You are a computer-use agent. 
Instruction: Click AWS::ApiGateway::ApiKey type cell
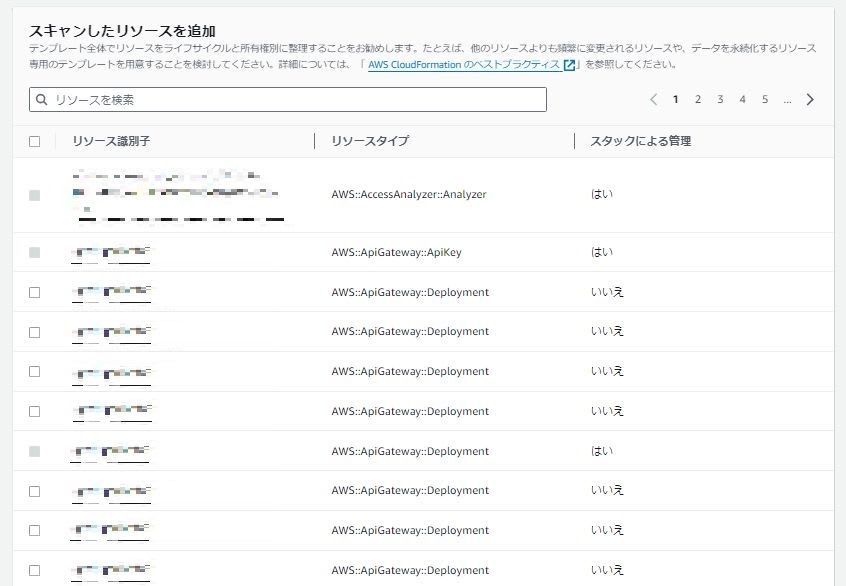click(397, 252)
